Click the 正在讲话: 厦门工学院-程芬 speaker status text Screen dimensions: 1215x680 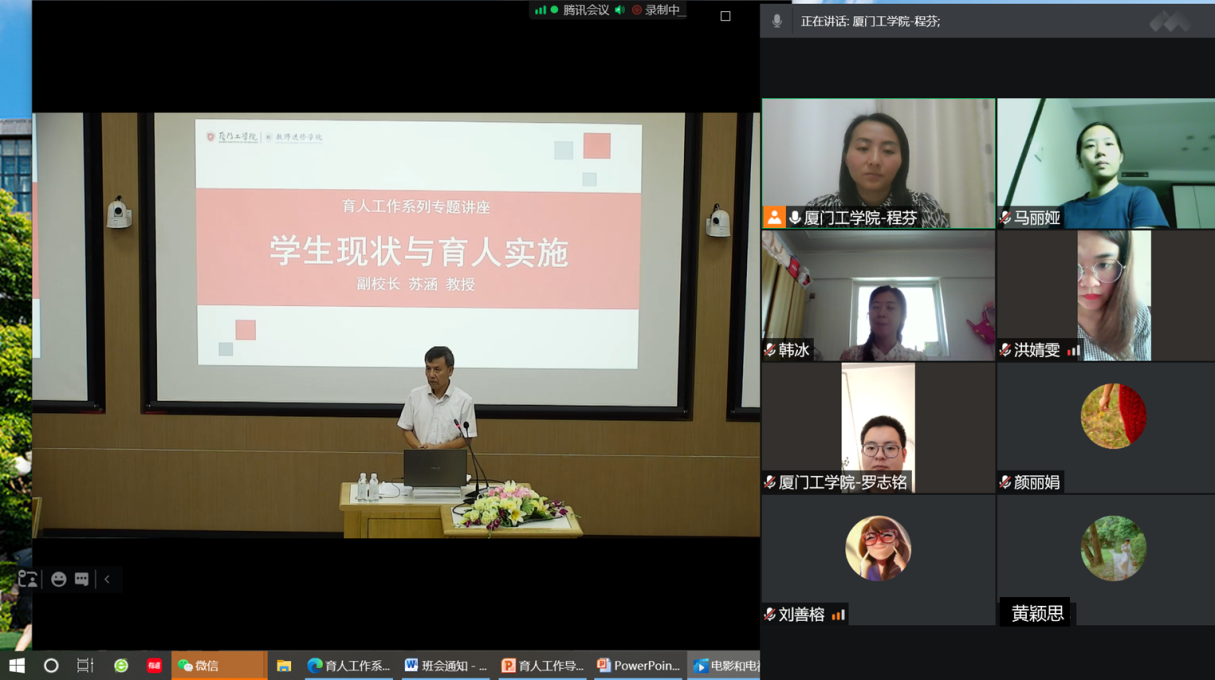pyautogui.click(x=870, y=21)
